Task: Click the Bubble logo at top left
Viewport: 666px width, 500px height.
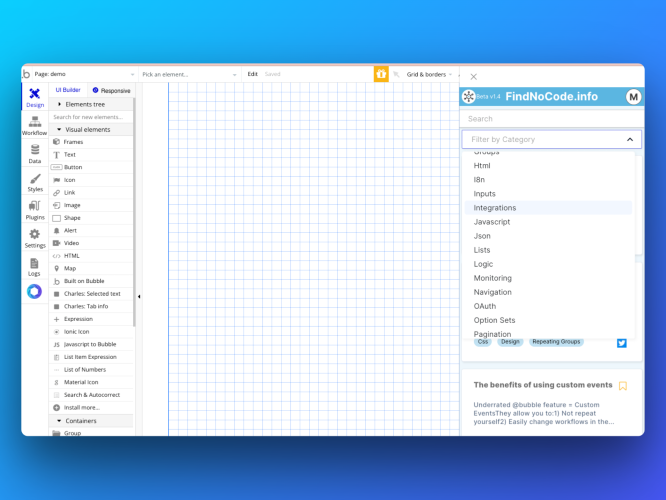Action: coord(26,74)
